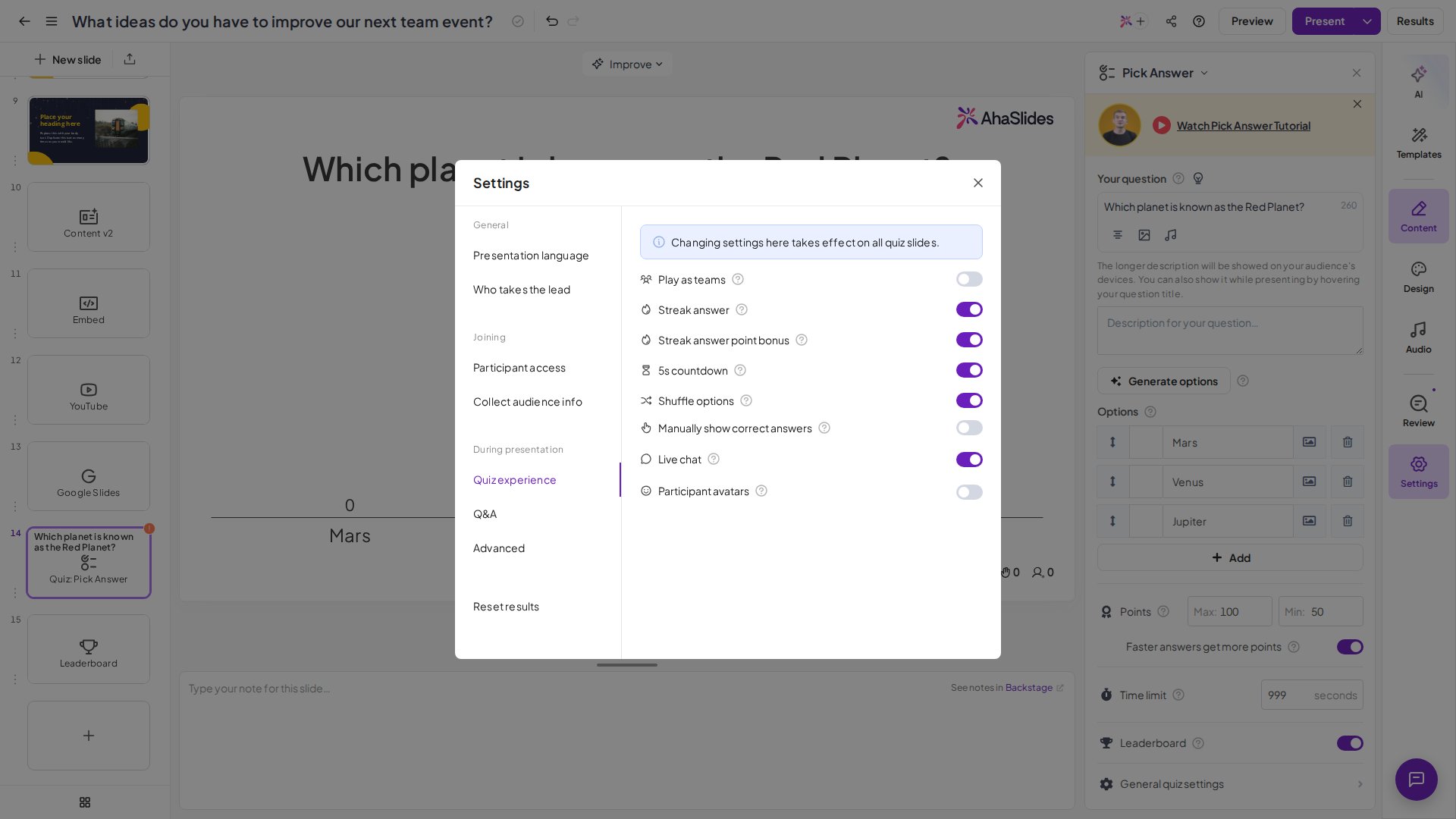Turn off Live chat toggle
This screenshot has height=819, width=1456.
point(969,460)
